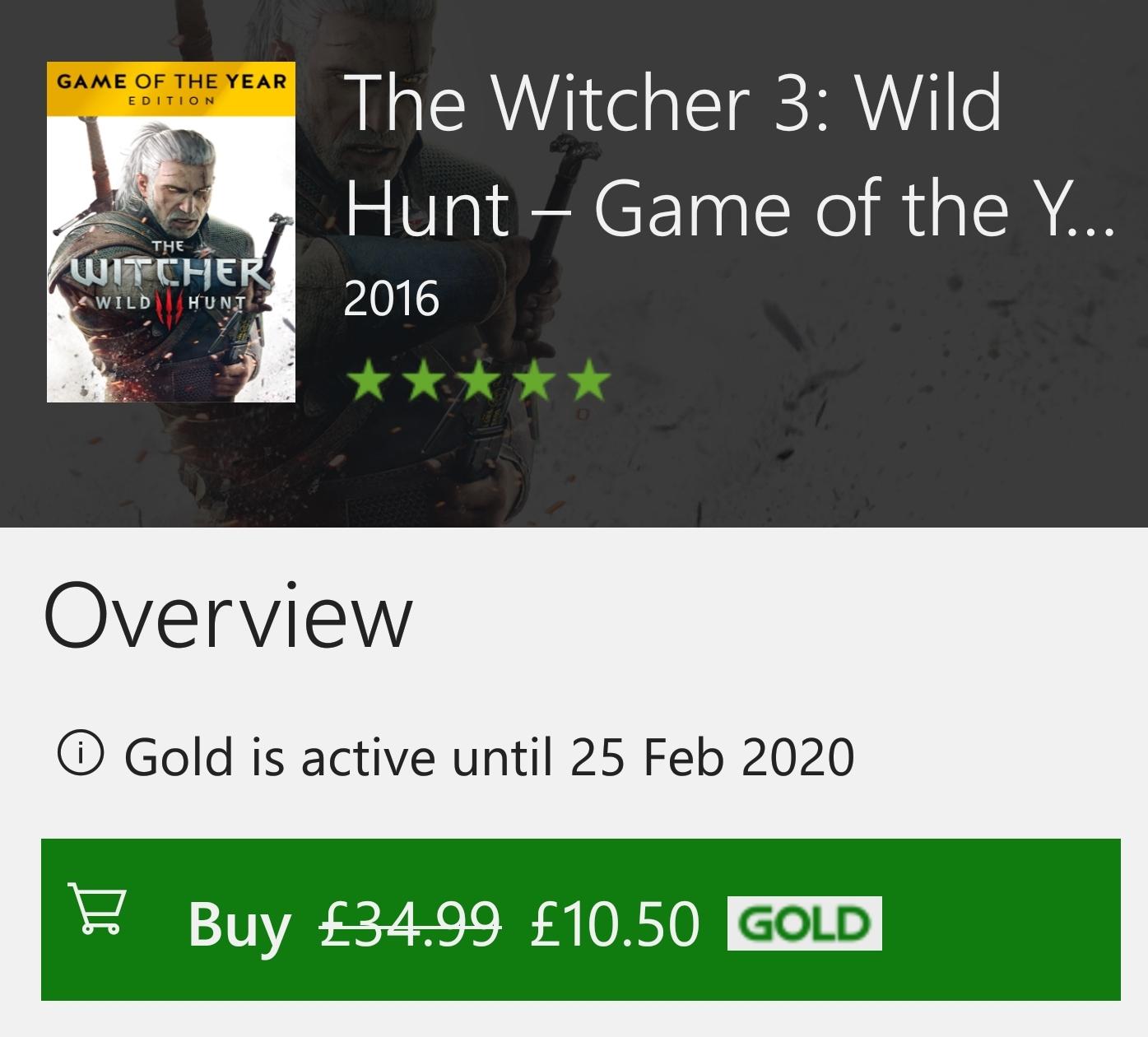The image size is (1148, 1037).
Task: Click the Gold is active until text
Action: click(489, 756)
